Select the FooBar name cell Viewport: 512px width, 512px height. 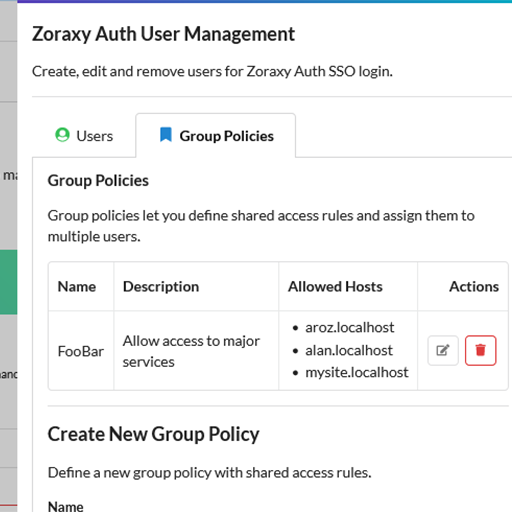(x=81, y=351)
